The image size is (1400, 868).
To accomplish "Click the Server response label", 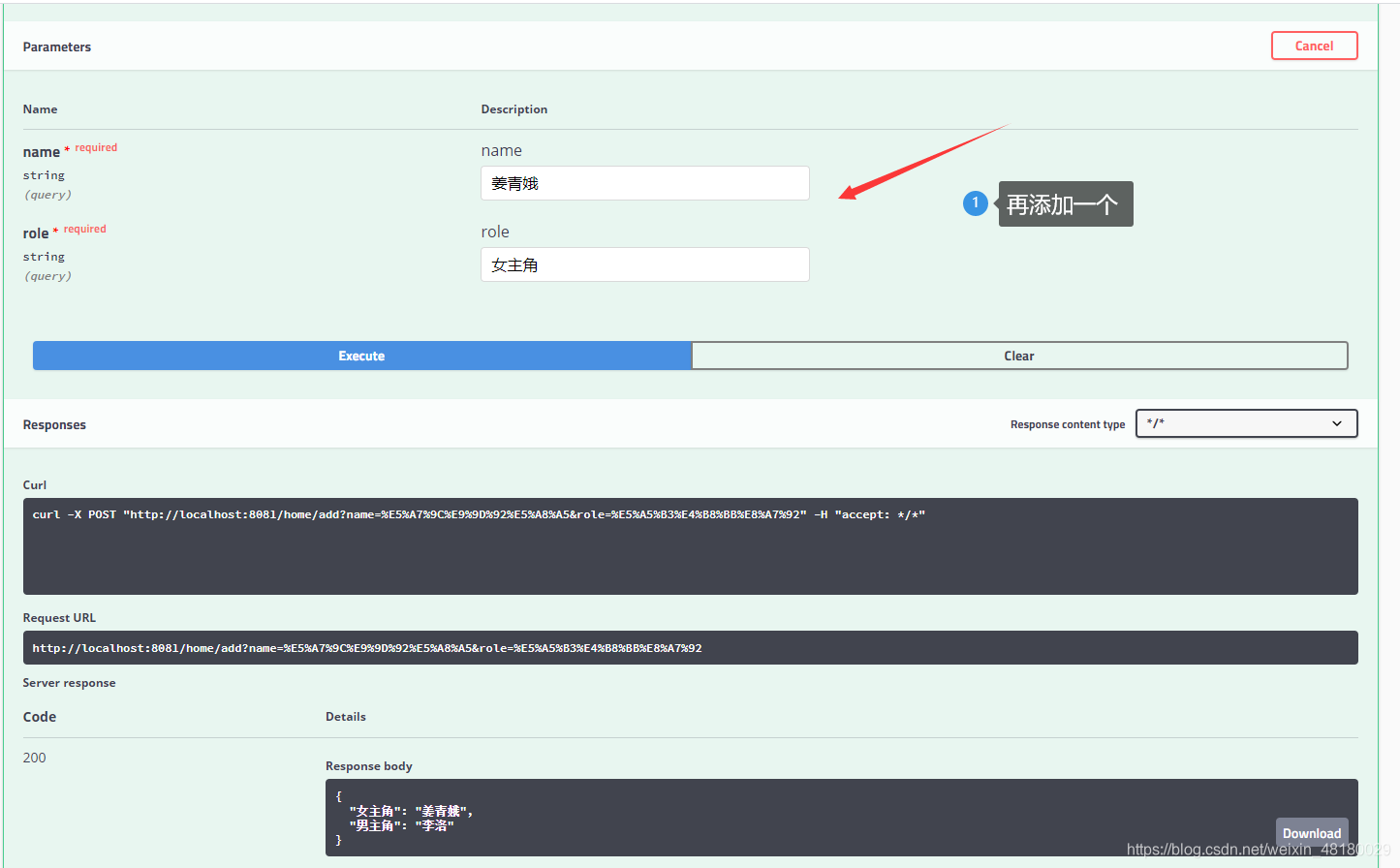I will (x=69, y=683).
